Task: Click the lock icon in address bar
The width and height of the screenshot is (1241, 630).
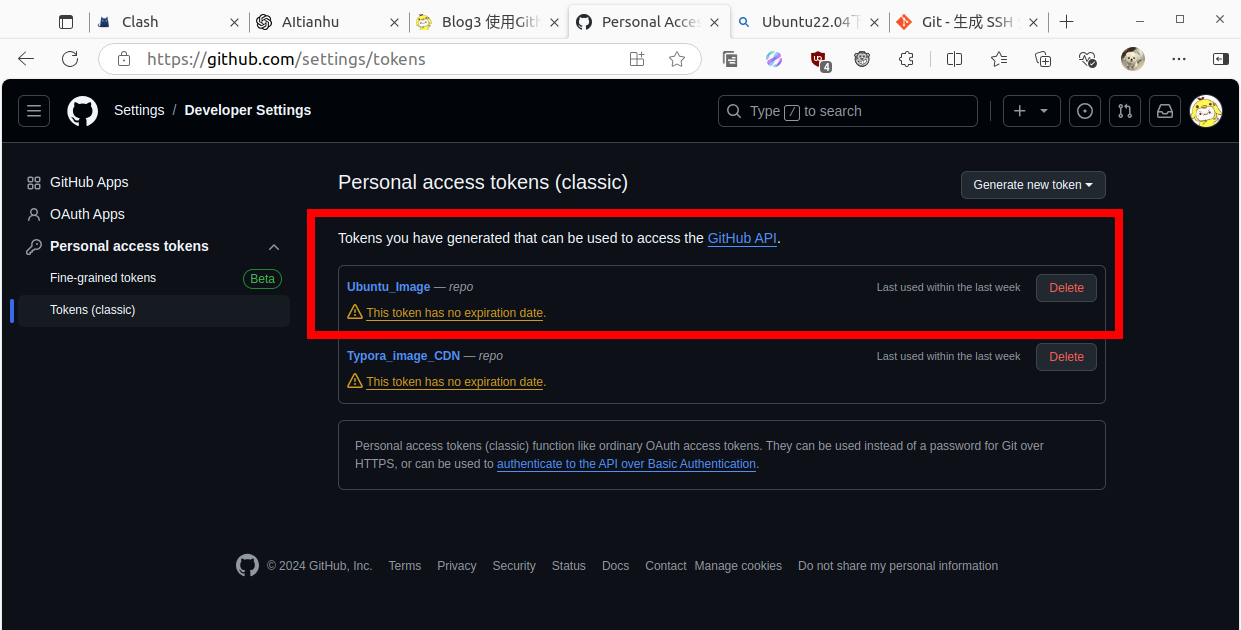Action: [x=124, y=59]
